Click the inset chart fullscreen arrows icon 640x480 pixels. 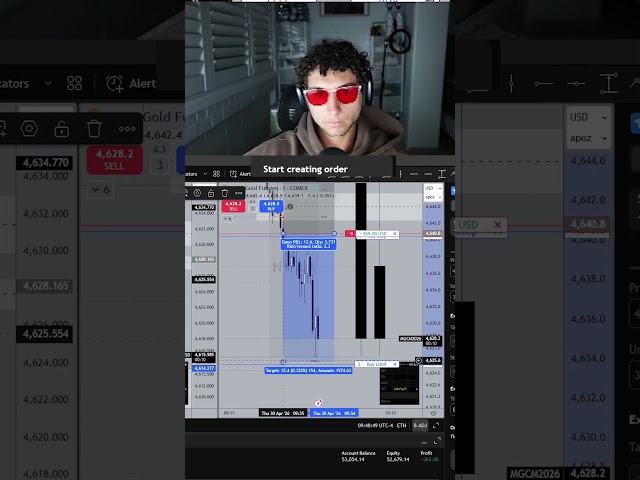click(x=436, y=425)
